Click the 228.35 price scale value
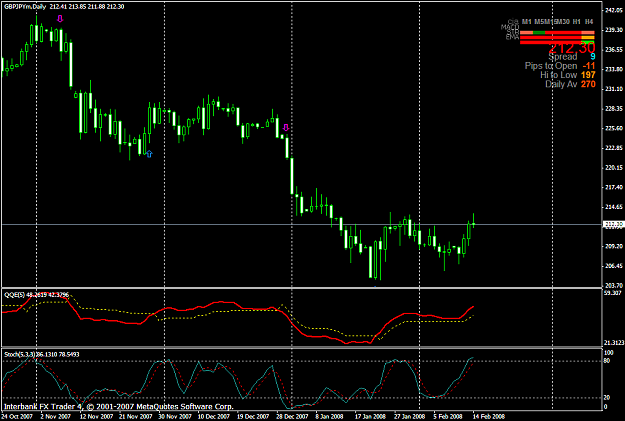The width and height of the screenshot is (625, 421). click(614, 108)
